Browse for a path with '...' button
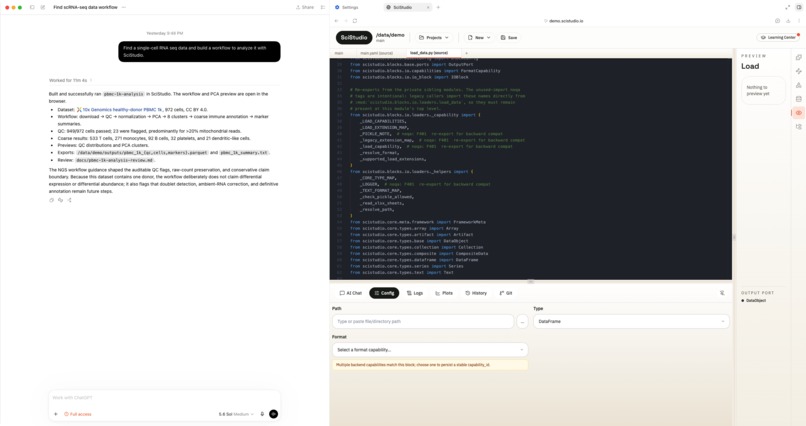 pyautogui.click(x=522, y=321)
